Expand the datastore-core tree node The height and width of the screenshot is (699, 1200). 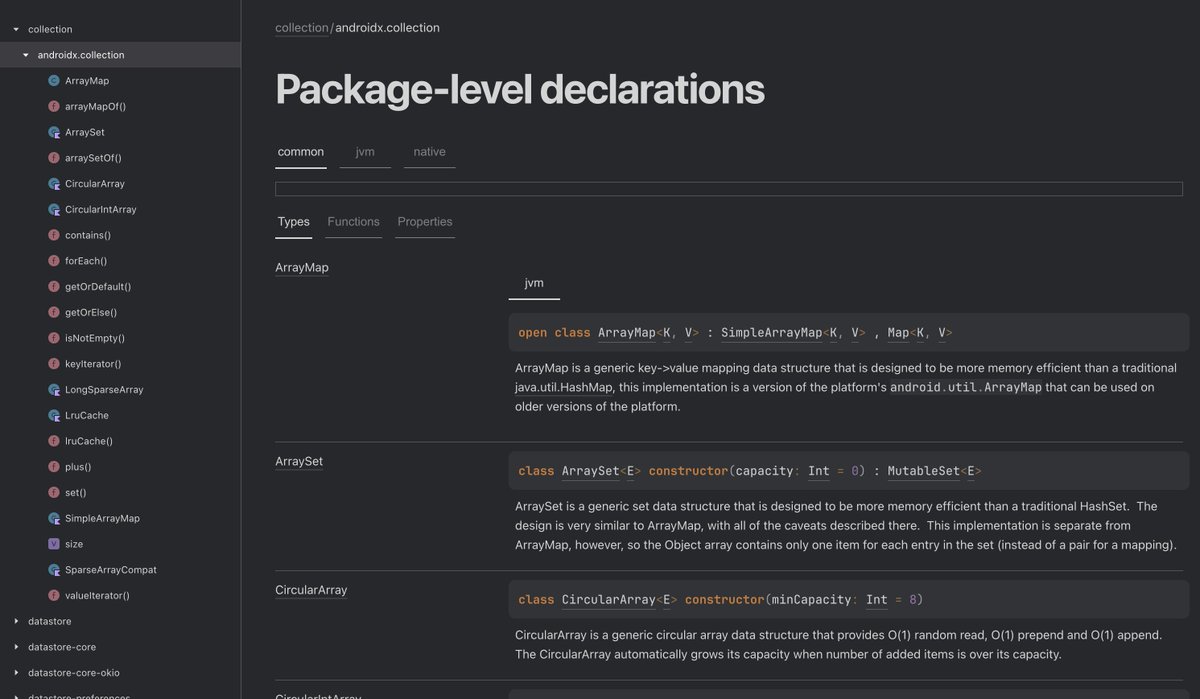[16, 647]
